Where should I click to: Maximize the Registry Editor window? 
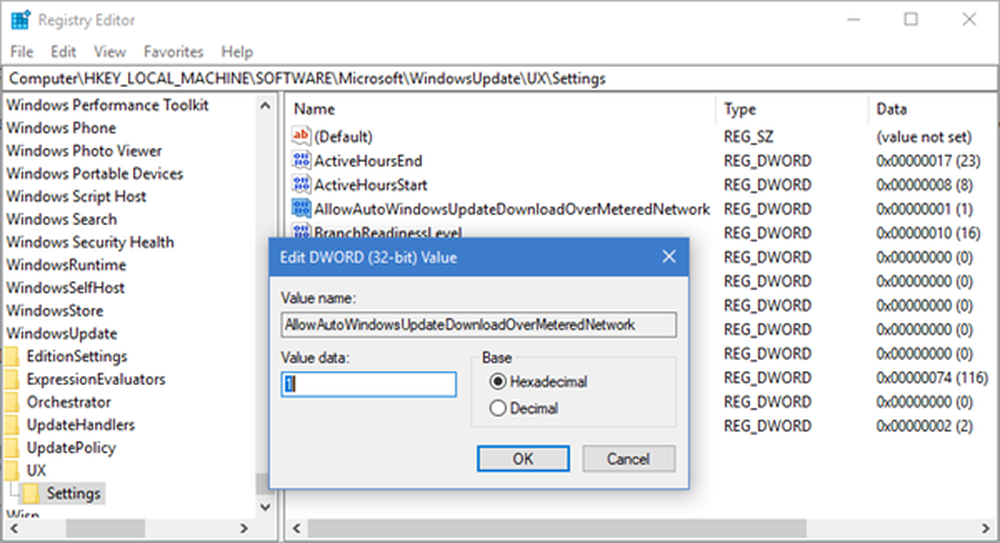click(x=911, y=20)
